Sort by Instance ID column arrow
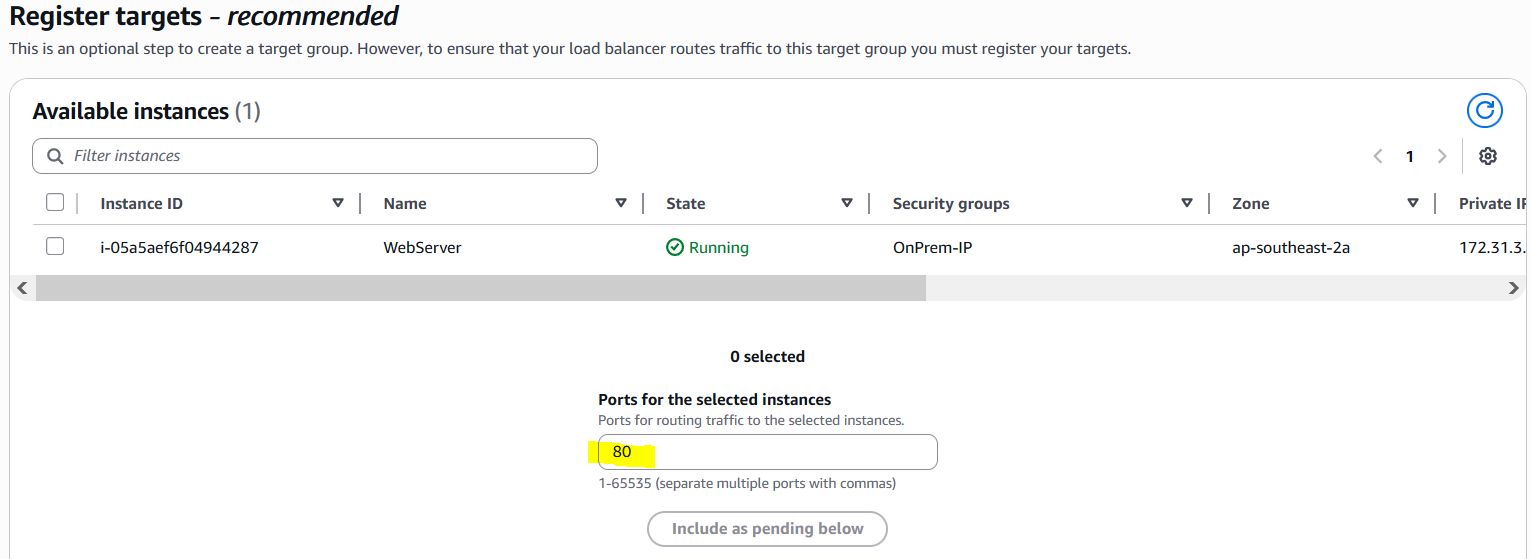This screenshot has width=1530, height=559. [x=337, y=203]
